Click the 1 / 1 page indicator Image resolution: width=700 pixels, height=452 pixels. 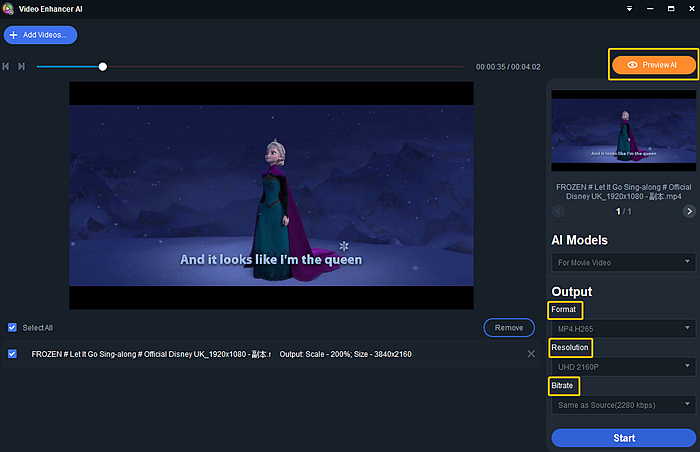coord(624,211)
